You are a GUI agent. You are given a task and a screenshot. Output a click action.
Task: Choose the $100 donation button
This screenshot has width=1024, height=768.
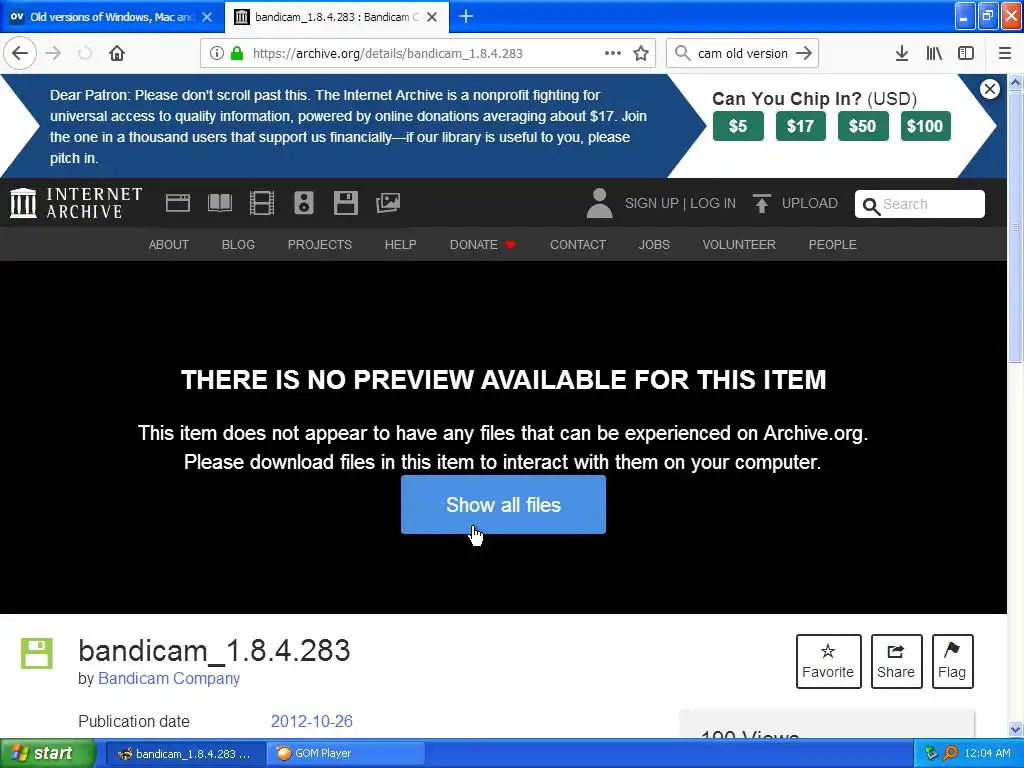925,126
